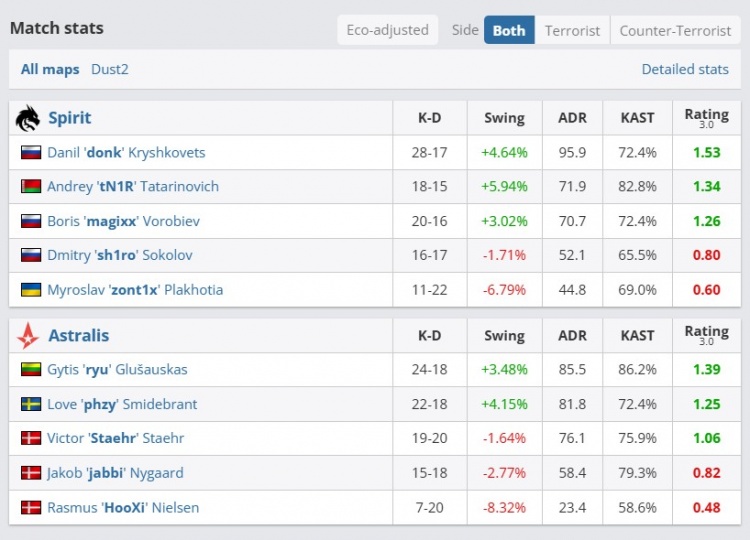Select the Both side filter
750x540 pixels.
pyautogui.click(x=509, y=30)
